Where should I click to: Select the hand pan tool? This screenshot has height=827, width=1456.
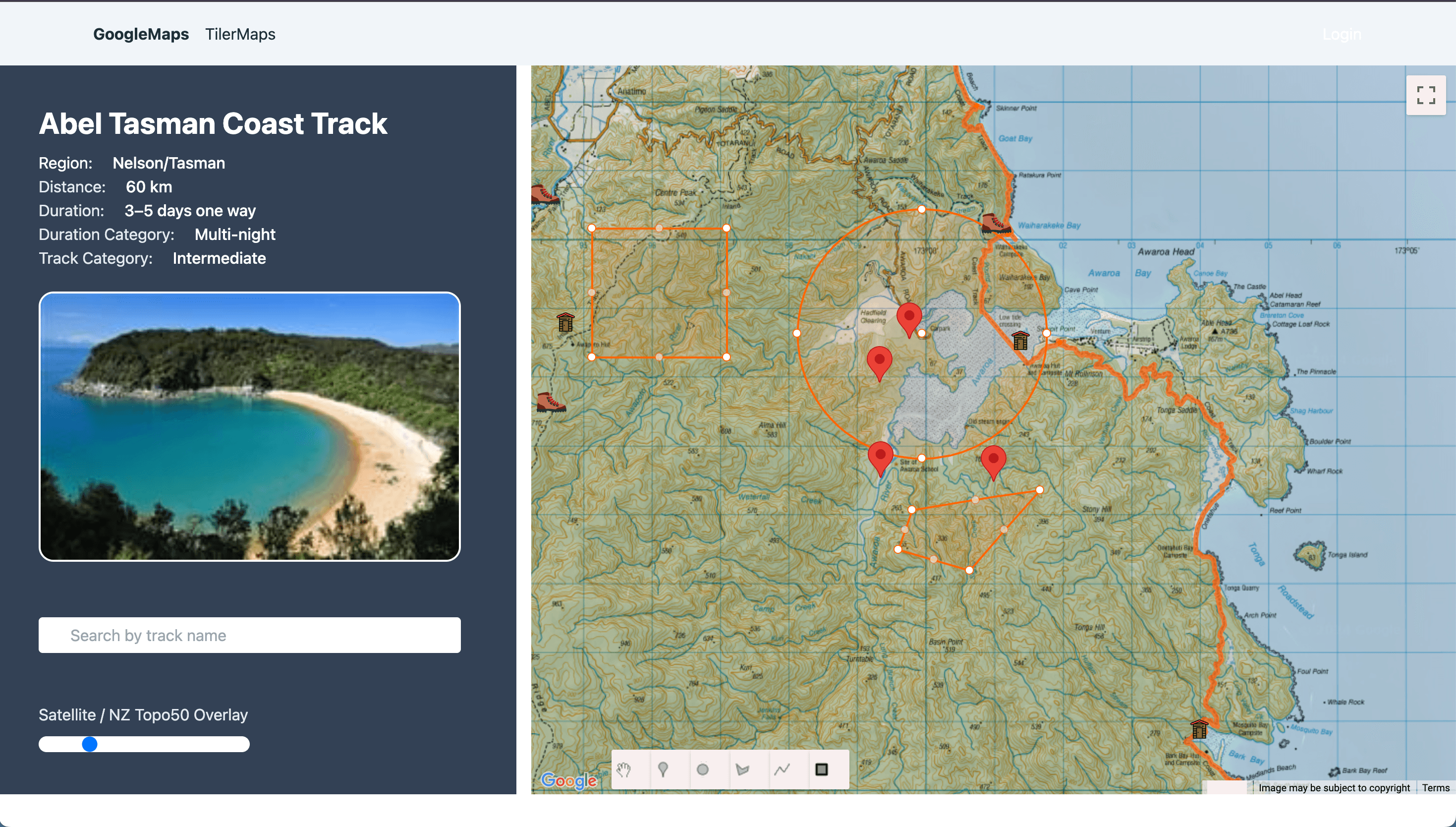(624, 769)
